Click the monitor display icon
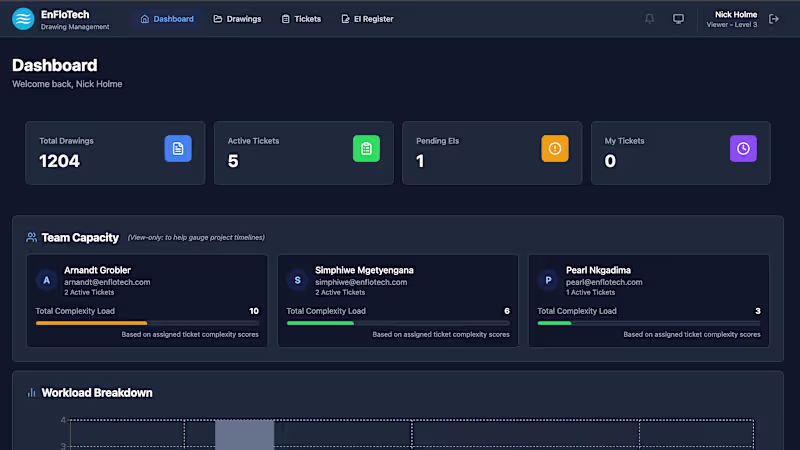 click(678, 19)
